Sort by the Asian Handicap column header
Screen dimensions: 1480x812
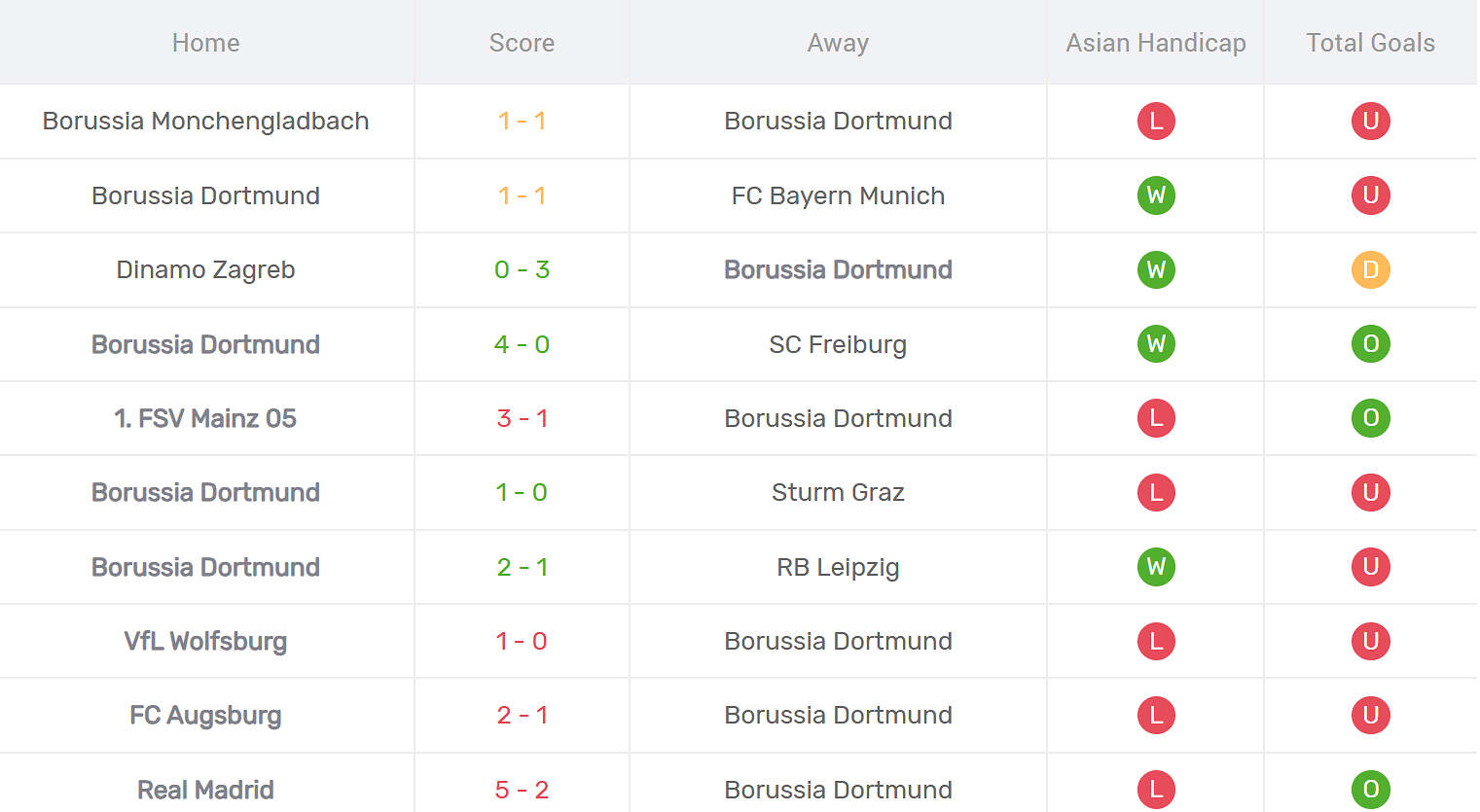point(1155,42)
